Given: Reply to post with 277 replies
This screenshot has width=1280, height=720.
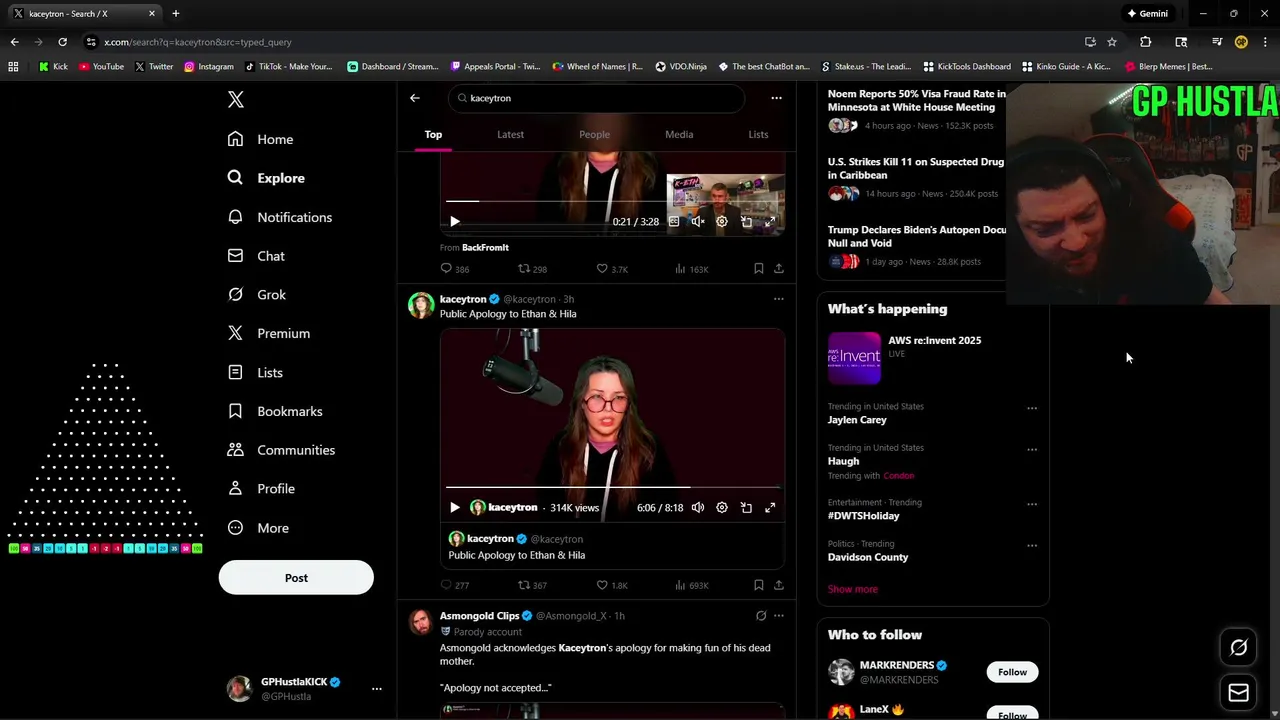Looking at the screenshot, I should coord(455,585).
